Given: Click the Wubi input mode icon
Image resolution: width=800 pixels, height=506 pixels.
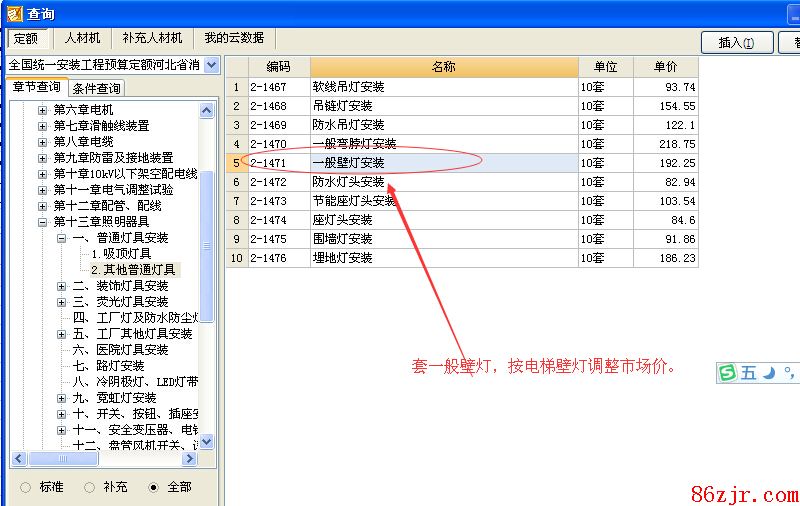Looking at the screenshot, I should click(x=748, y=372).
